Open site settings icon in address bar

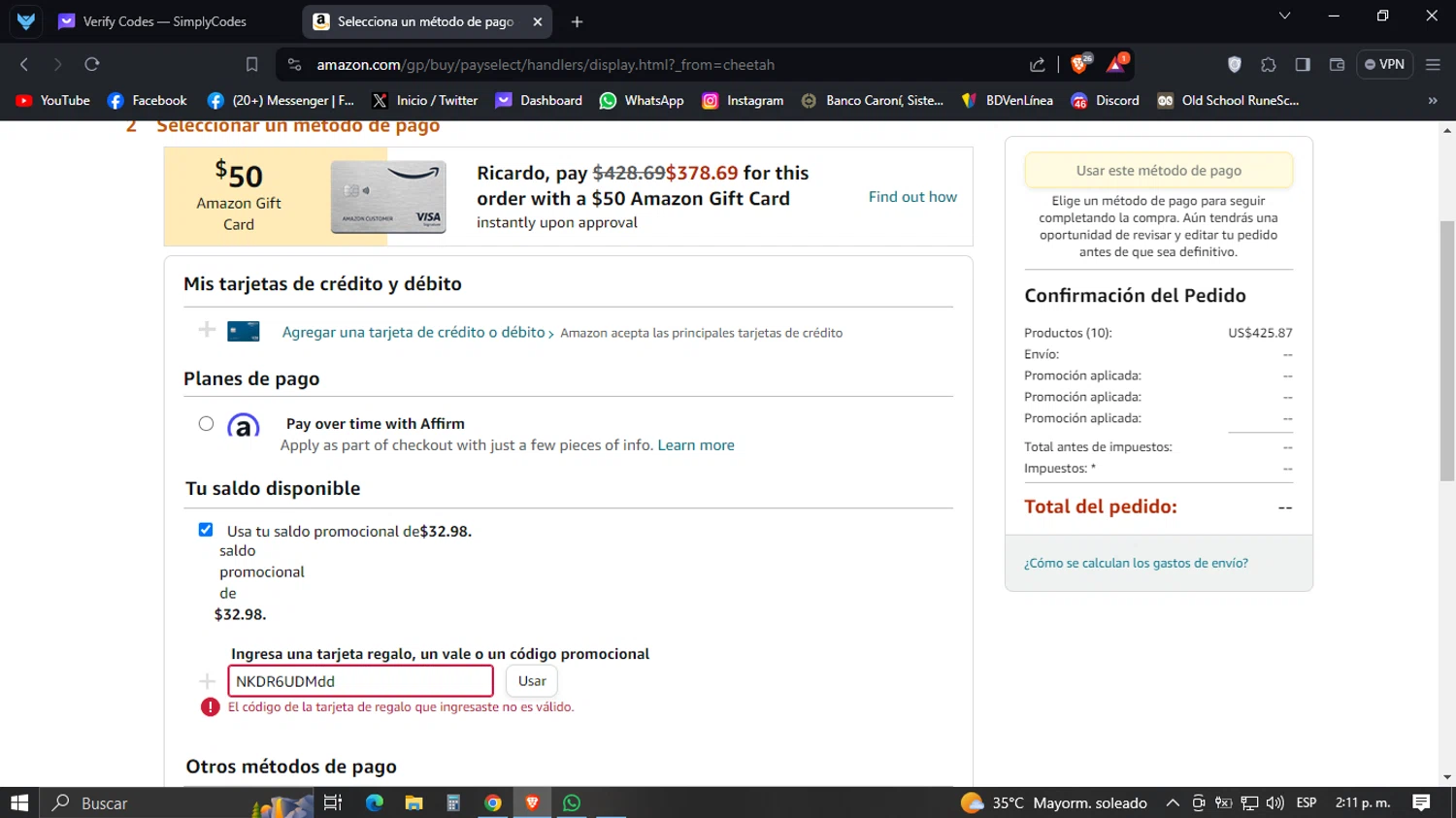click(294, 64)
